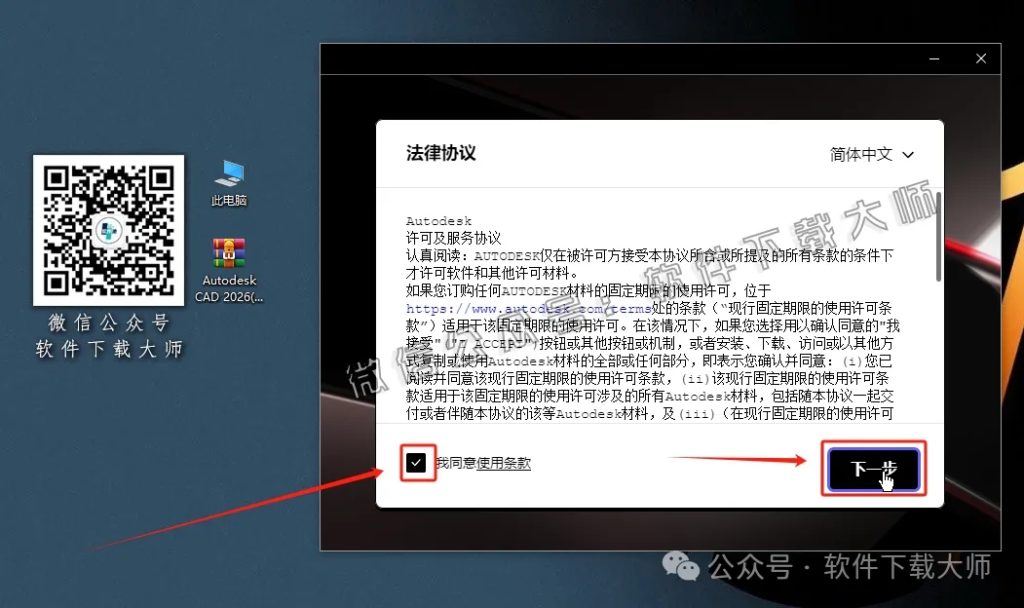The image size is (1024, 608).
Task: Click the hand cursor target 下一步 icon button
Action: pyautogui.click(x=873, y=468)
